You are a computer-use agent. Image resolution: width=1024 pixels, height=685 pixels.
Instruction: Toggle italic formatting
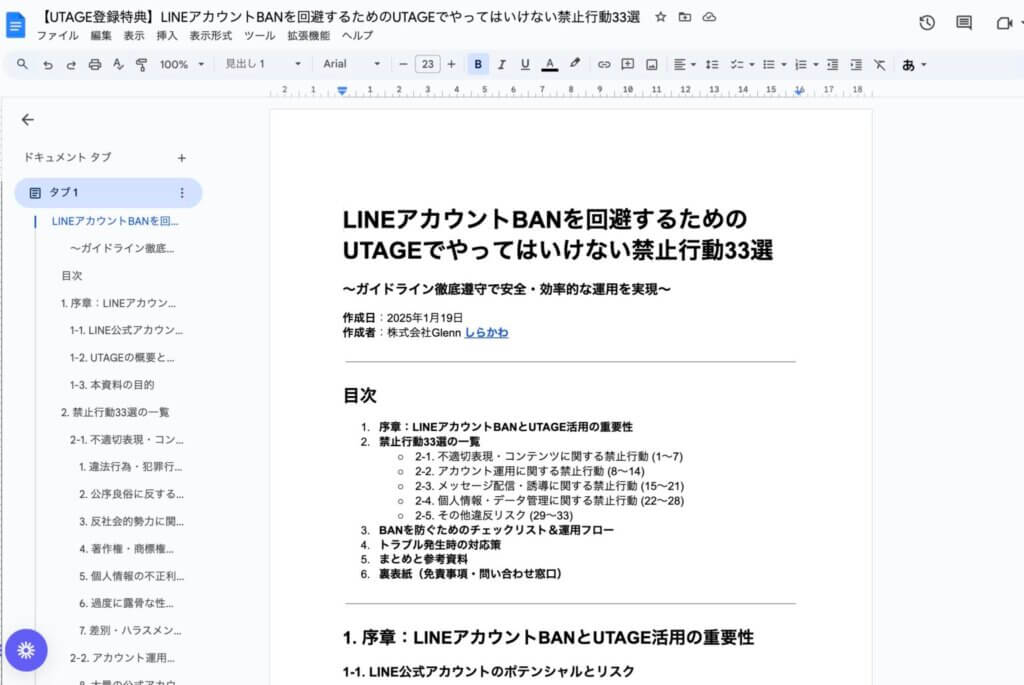502,64
